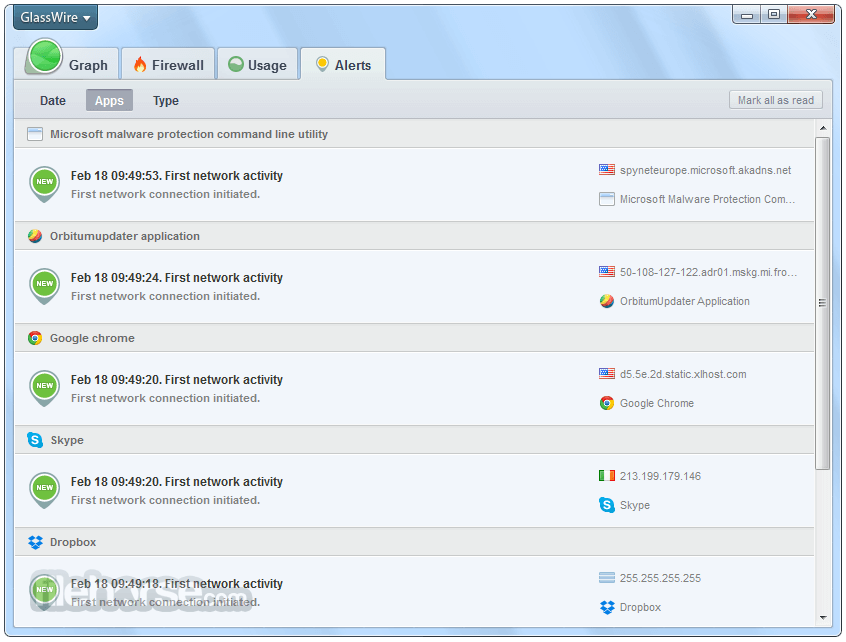
Task: Select the Alerts tab
Action: [x=343, y=64]
